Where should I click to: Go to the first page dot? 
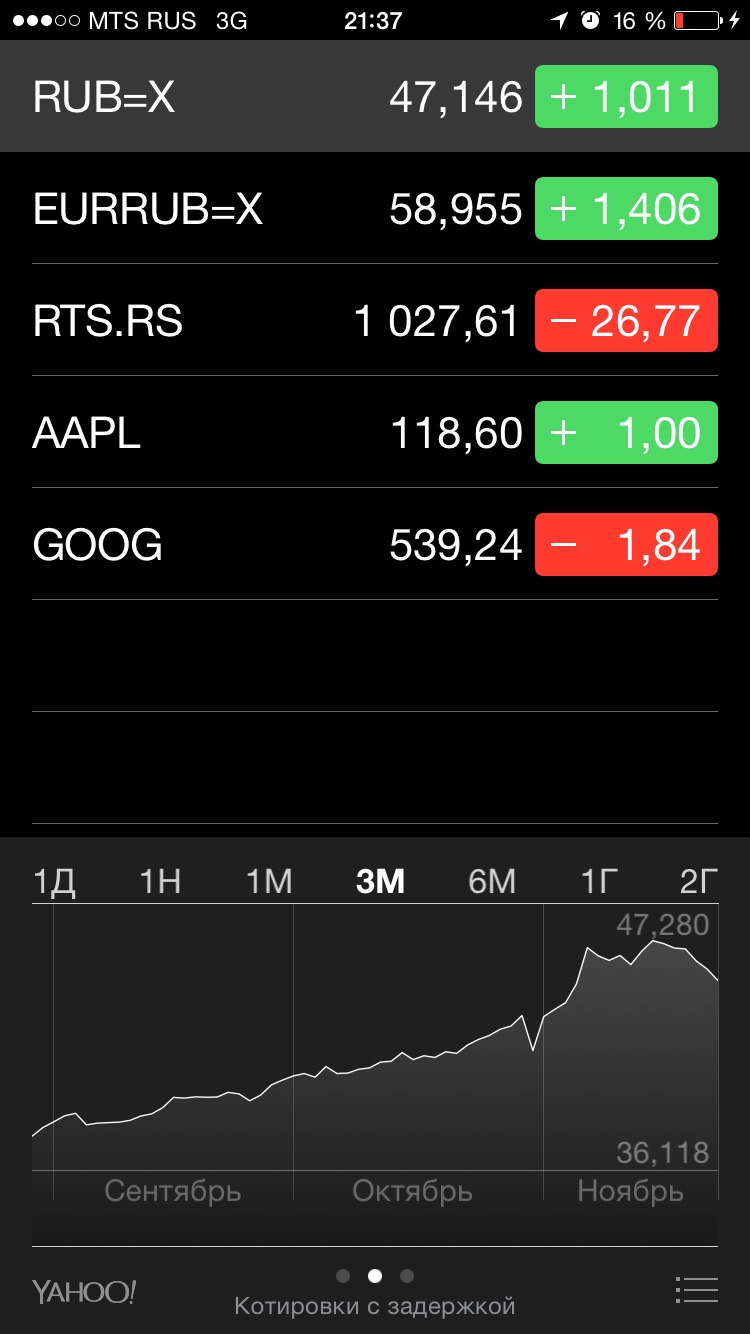point(343,1276)
